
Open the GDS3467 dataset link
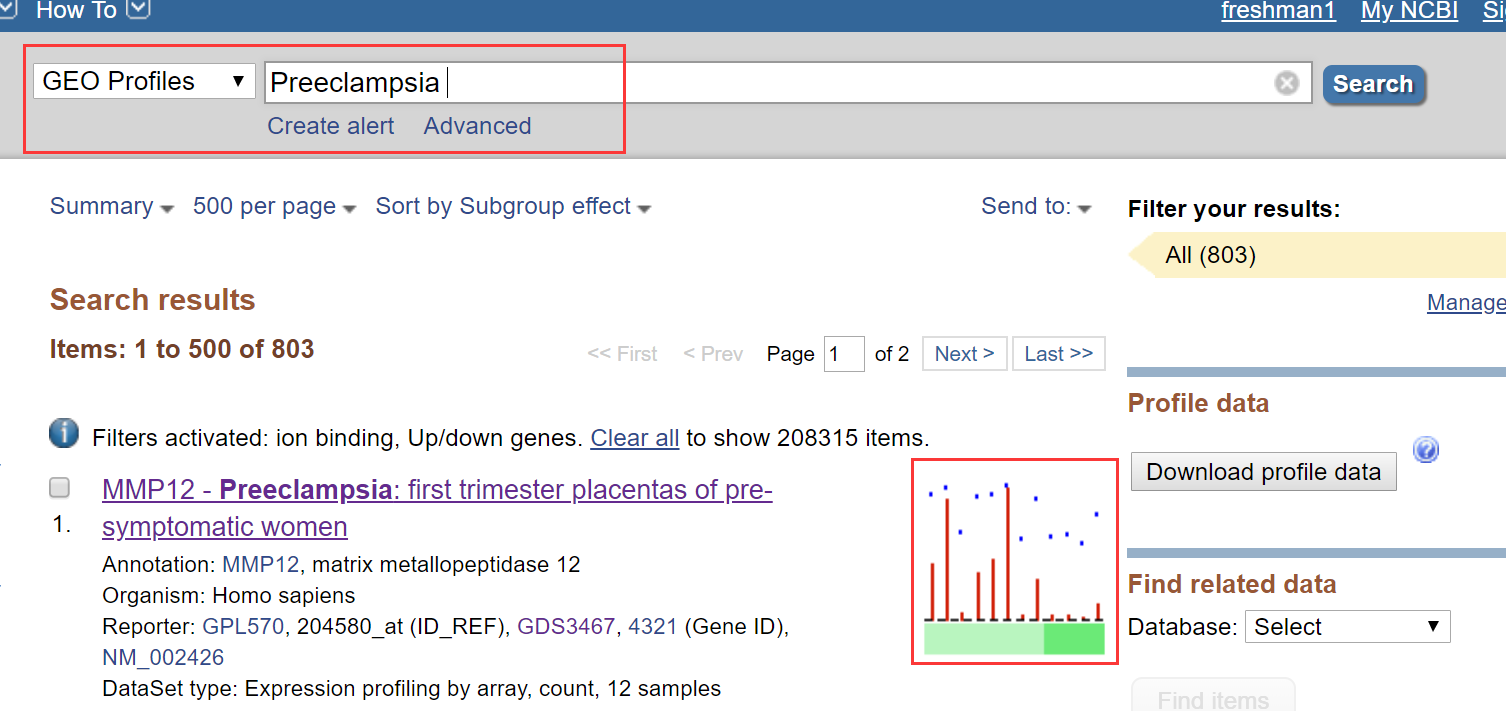(x=566, y=627)
